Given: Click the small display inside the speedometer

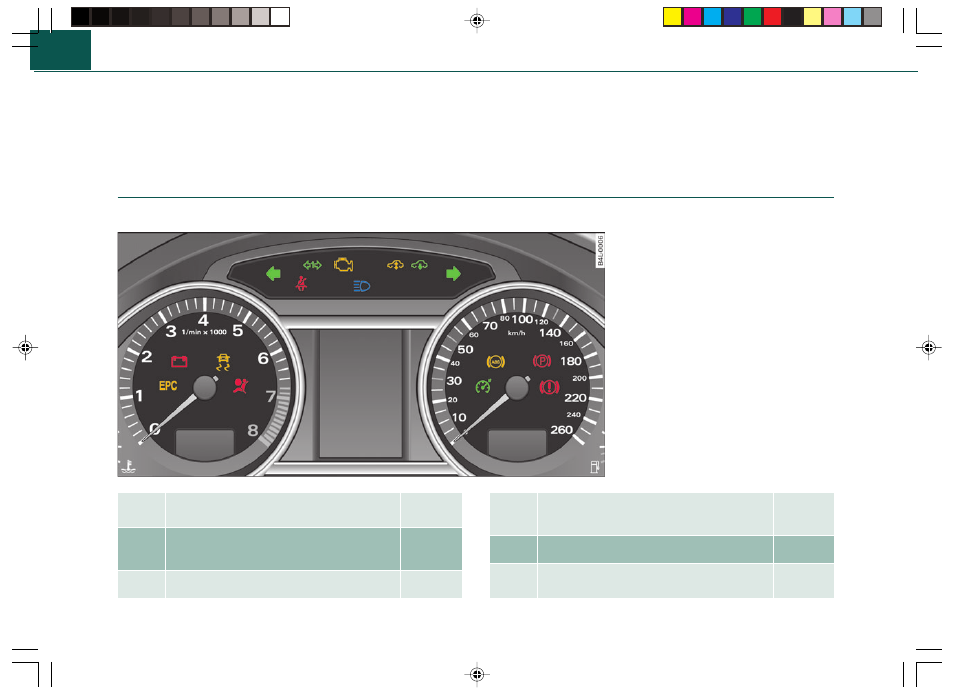Looking at the screenshot, I should [517, 444].
